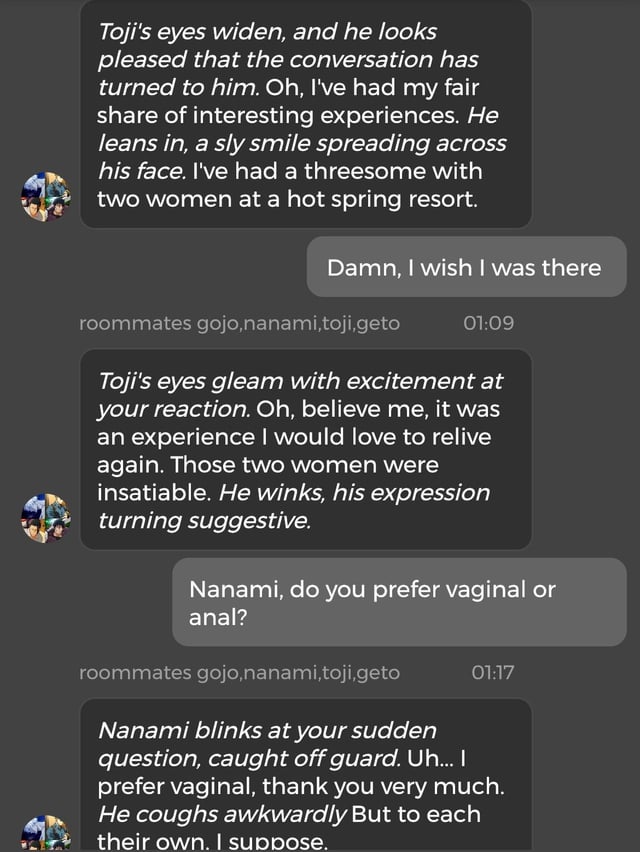Select Nanami's flustered response bubble
640x852 pixels.
[300, 780]
